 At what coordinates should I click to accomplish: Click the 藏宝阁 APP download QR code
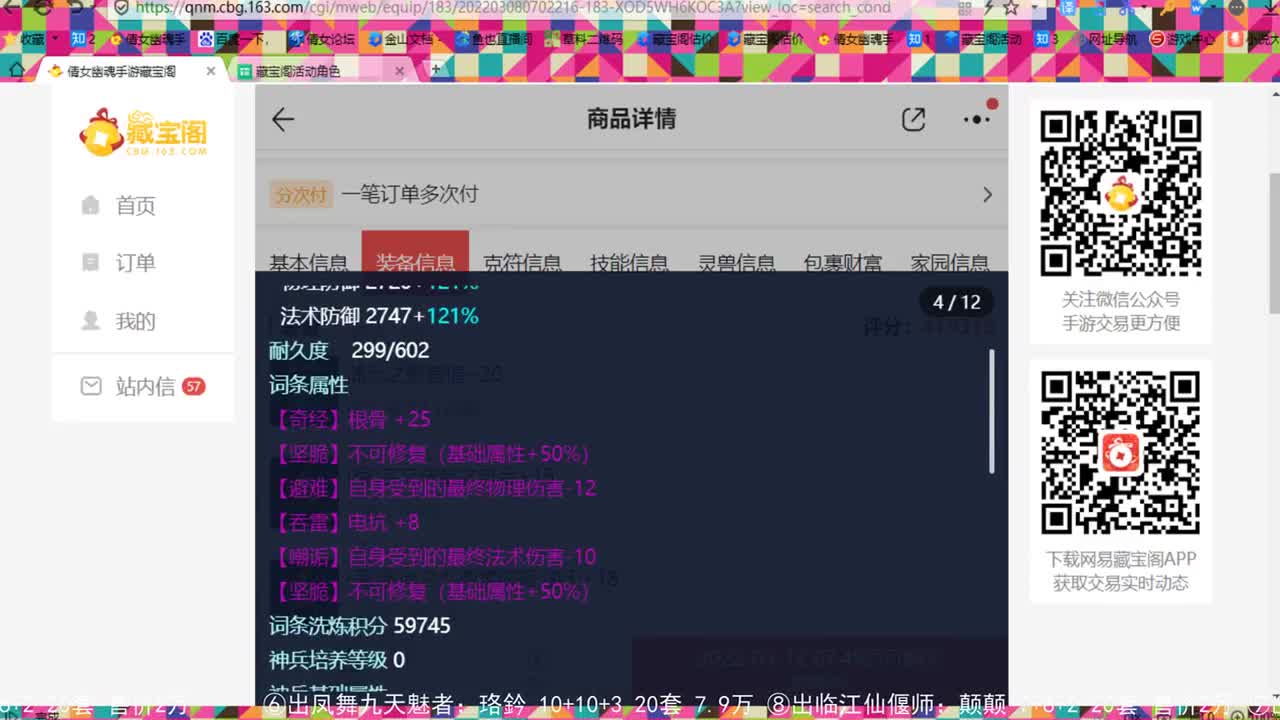[1120, 453]
